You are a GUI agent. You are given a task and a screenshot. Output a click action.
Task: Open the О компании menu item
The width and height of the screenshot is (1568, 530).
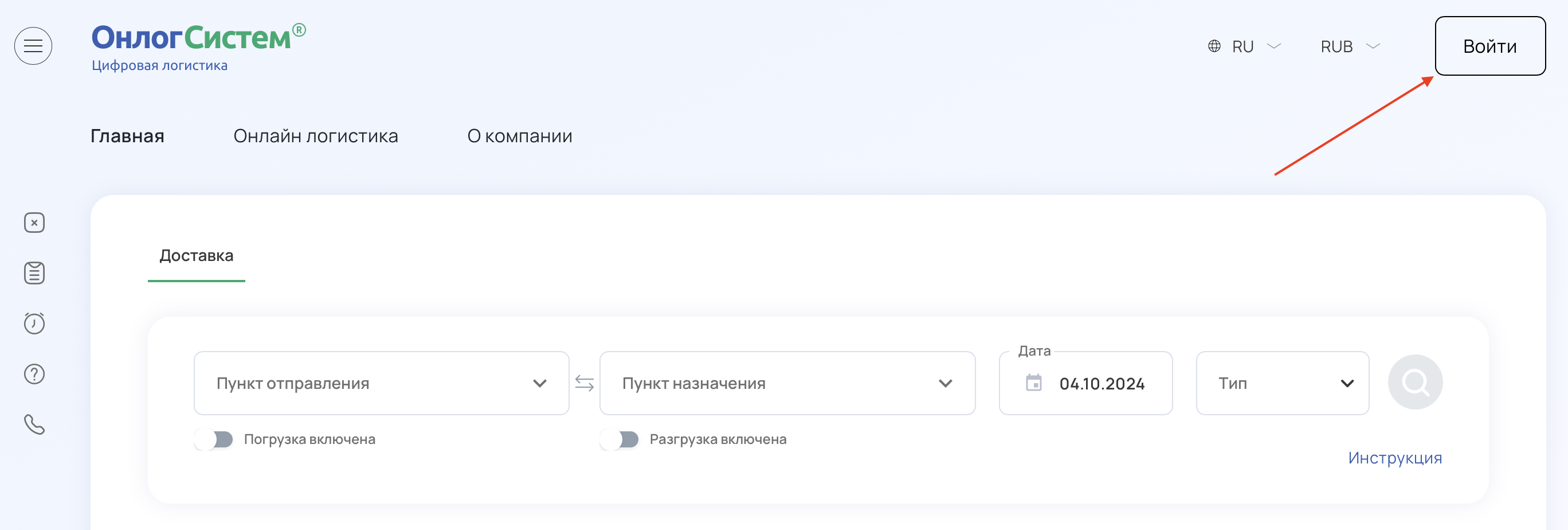pyautogui.click(x=519, y=136)
